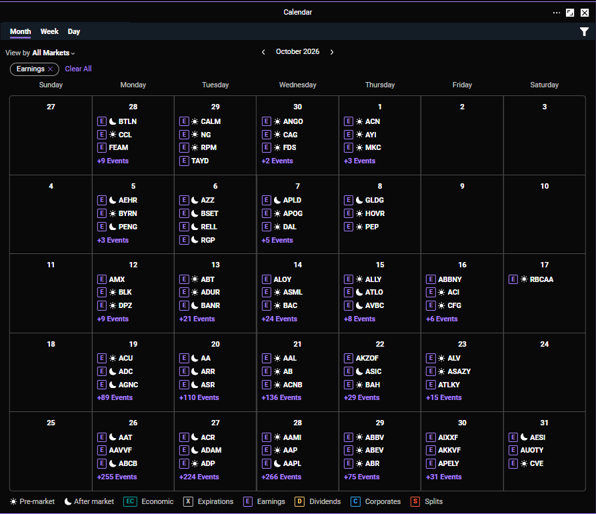Select the October 24 date cell
Viewport: 596px width, 514px height.
click(544, 373)
